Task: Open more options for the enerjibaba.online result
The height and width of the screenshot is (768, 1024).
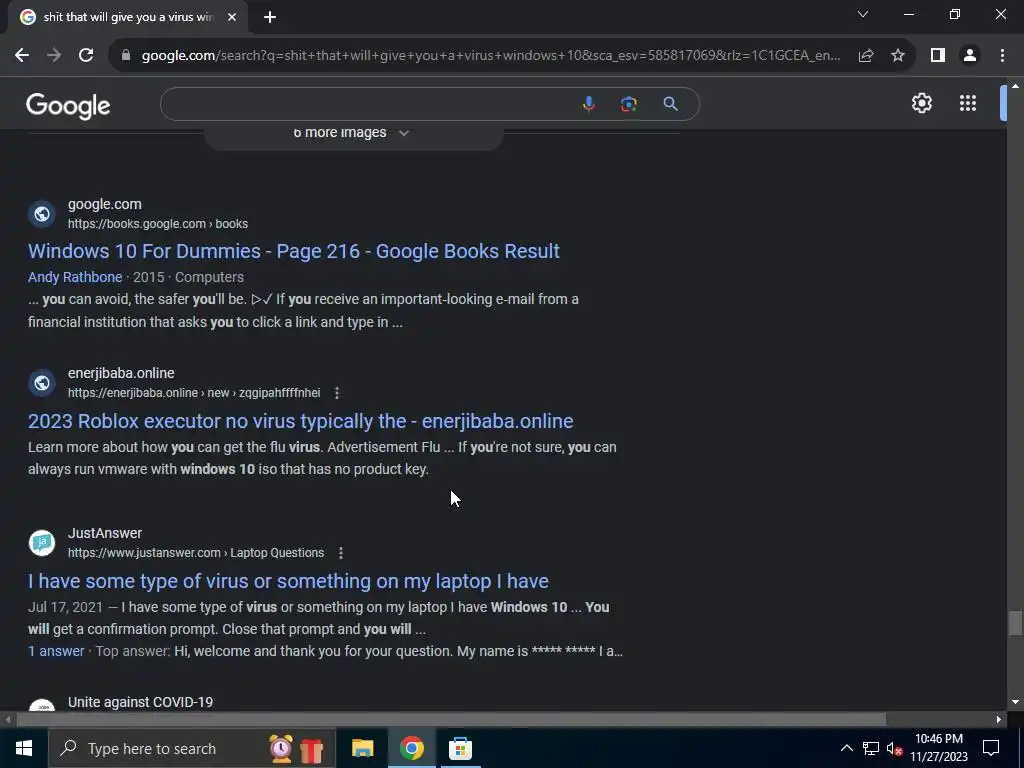Action: pyautogui.click(x=337, y=393)
